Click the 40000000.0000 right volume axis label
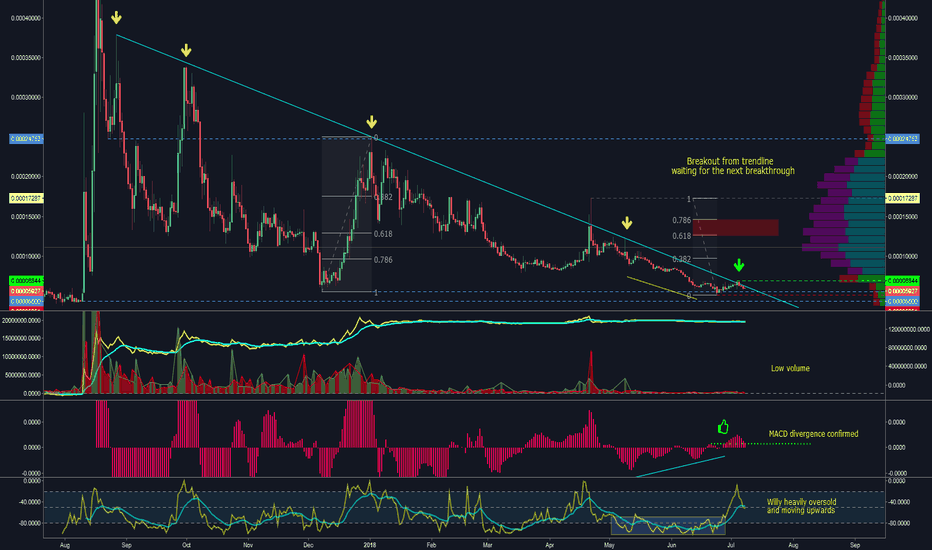Viewport: 932px width, 550px height. coord(908,367)
